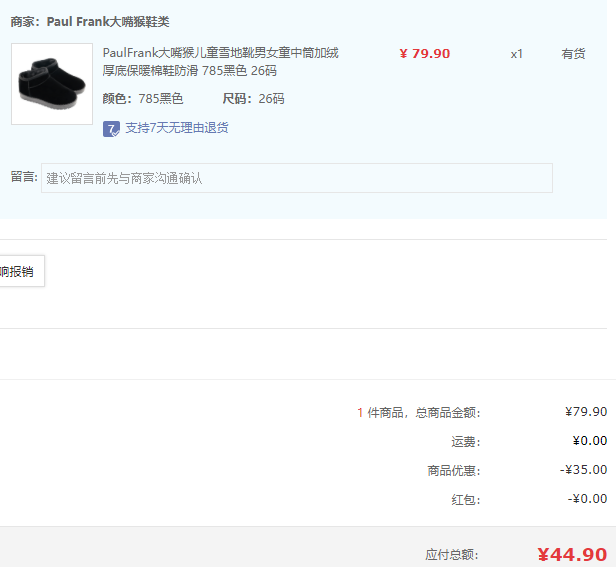Select the 颜色 785黑色 attribute text
The width and height of the screenshot is (616, 567).
click(143, 98)
